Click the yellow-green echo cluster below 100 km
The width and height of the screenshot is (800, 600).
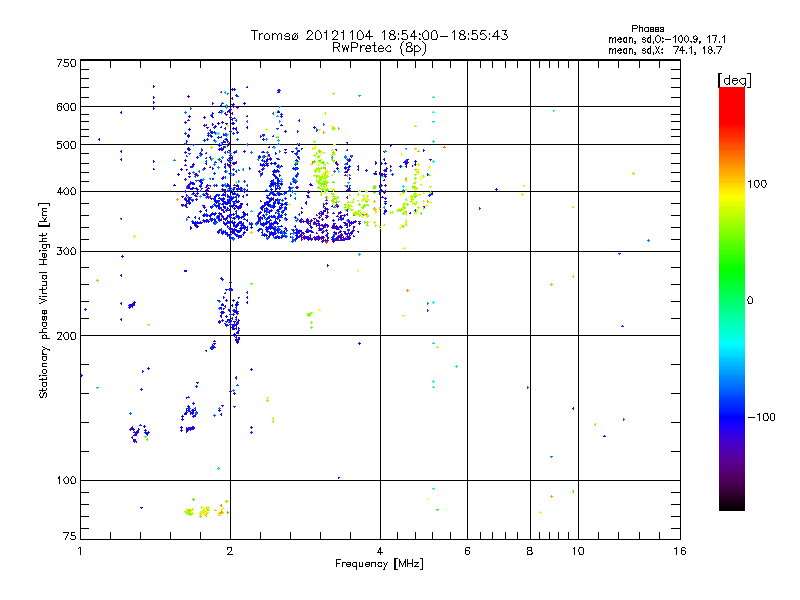(207, 509)
